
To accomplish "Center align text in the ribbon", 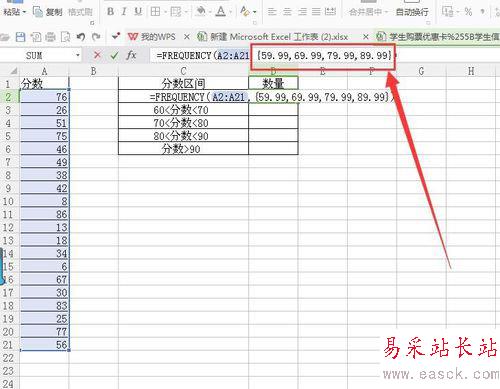I will point(287,12).
